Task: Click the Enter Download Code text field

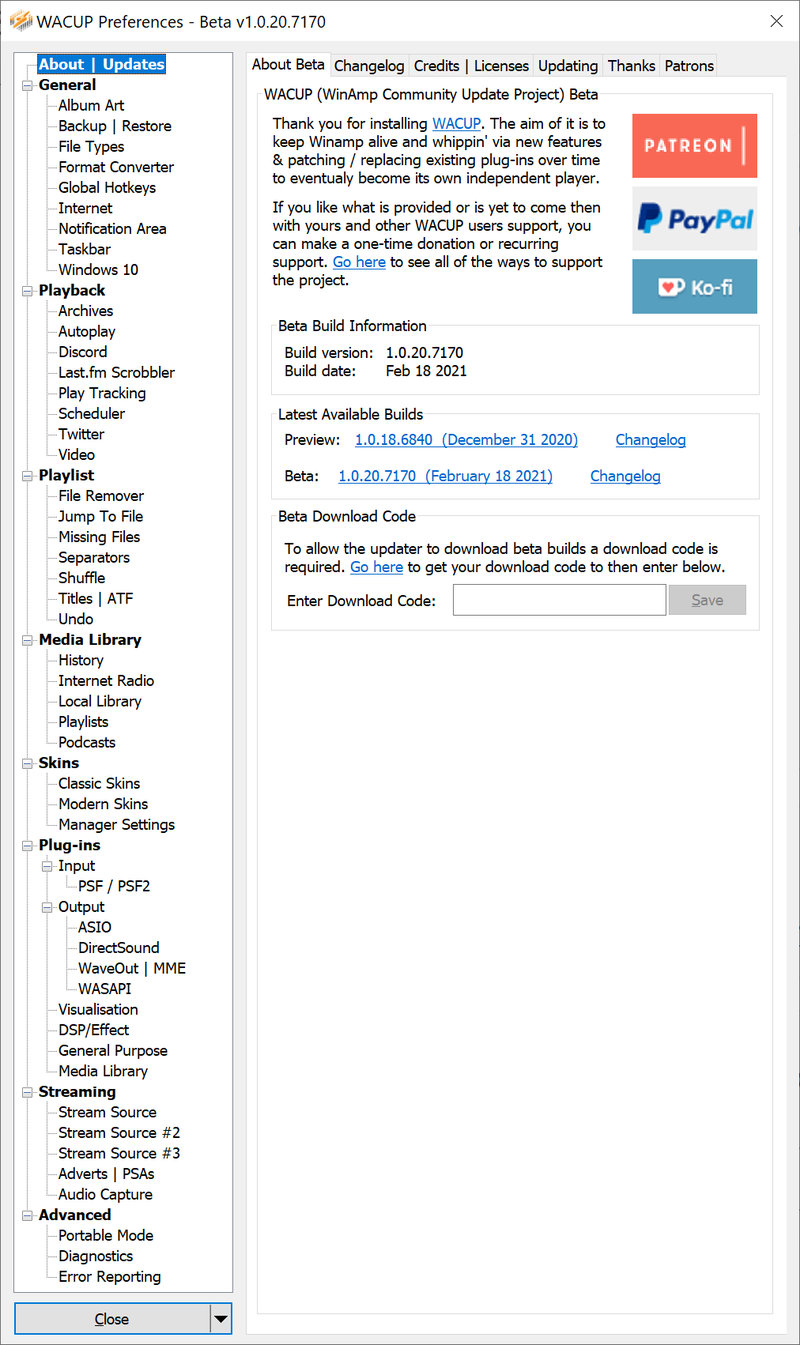Action: pyautogui.click(x=559, y=600)
